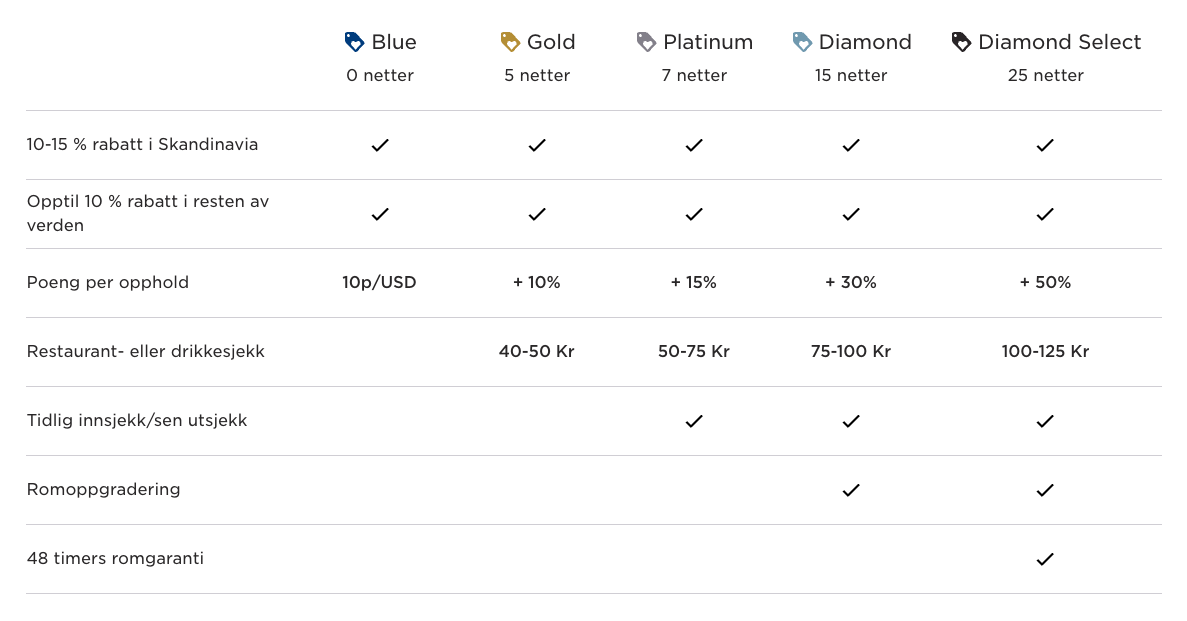The height and width of the screenshot is (621, 1187).
Task: Click the Restaurant- eller drikkesjekk label
Action: click(145, 351)
